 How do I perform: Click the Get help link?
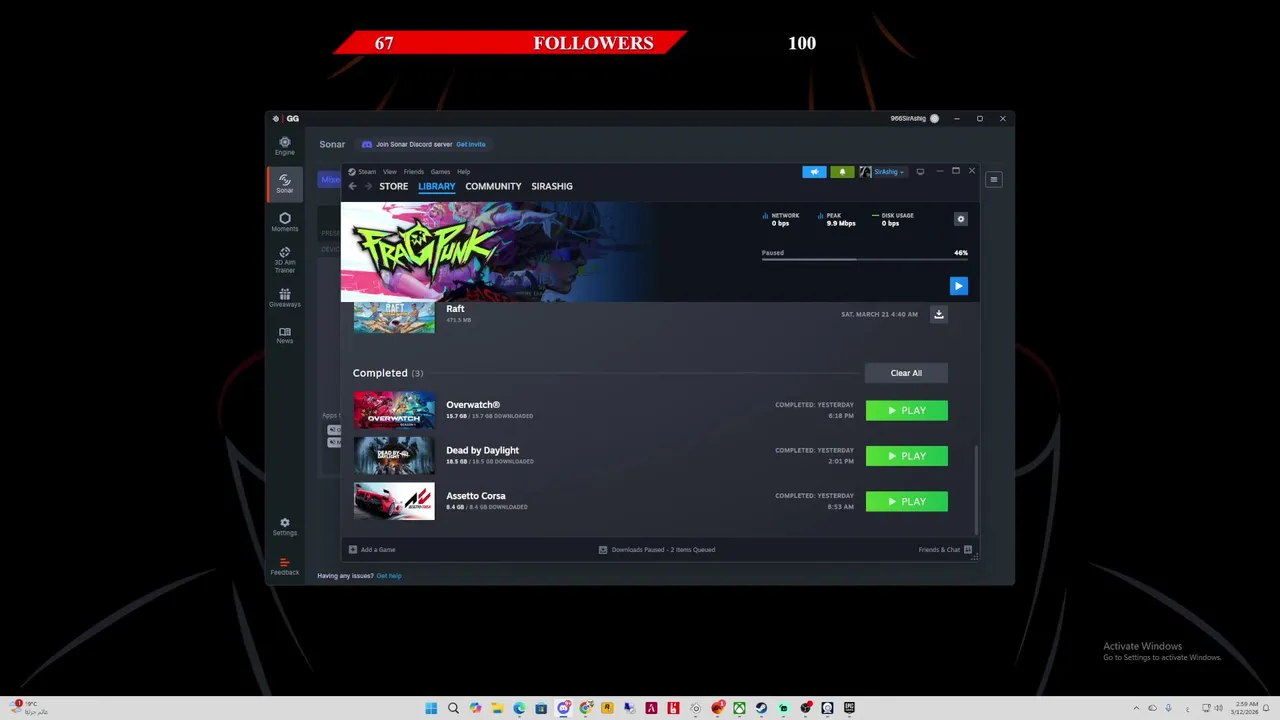(389, 576)
